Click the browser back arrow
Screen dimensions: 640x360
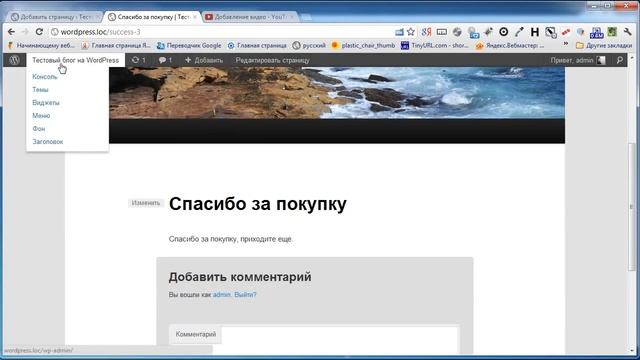point(11,32)
